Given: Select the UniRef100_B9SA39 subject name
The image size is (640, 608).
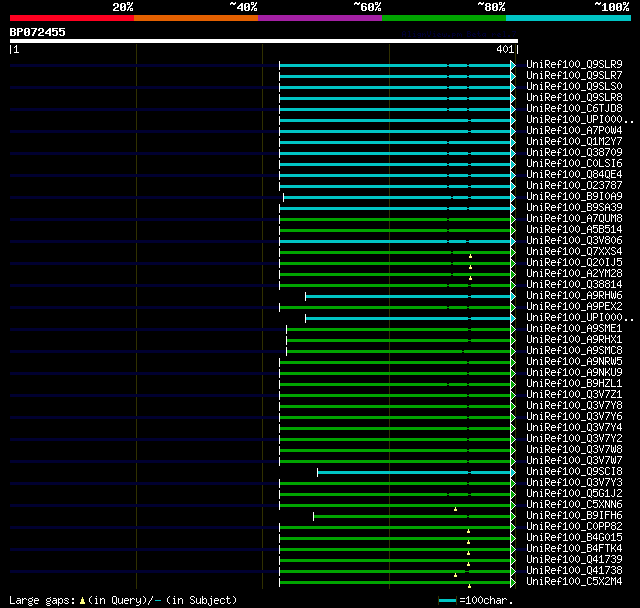Looking at the screenshot, I should 574,208.
